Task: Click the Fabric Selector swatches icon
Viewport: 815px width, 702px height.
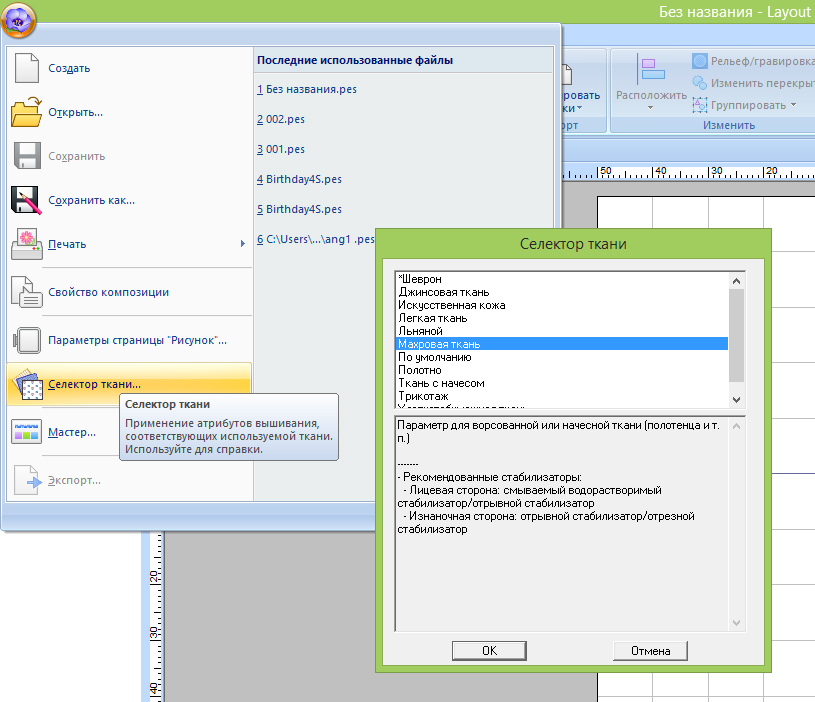Action: (27, 384)
